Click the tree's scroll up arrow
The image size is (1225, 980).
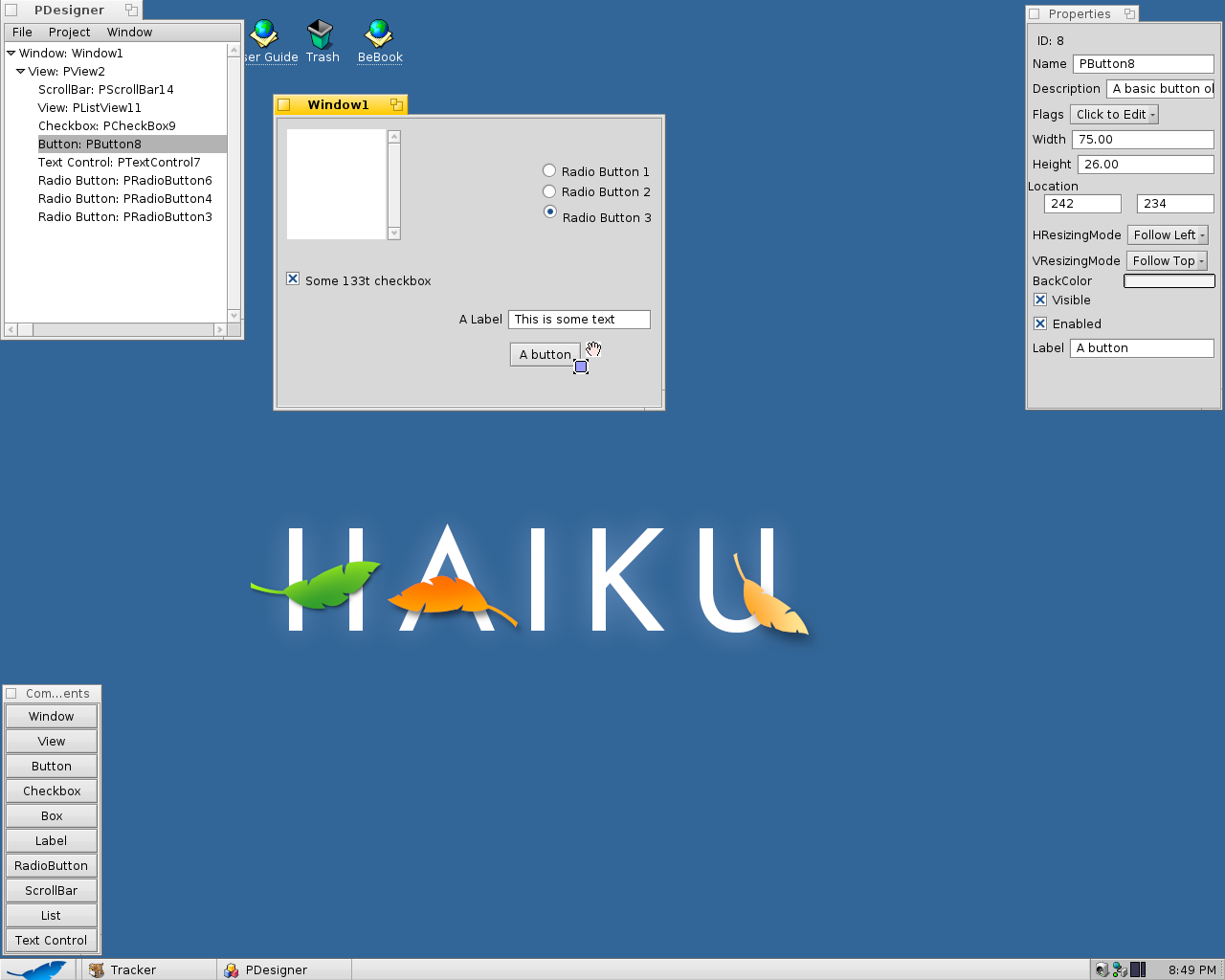234,51
